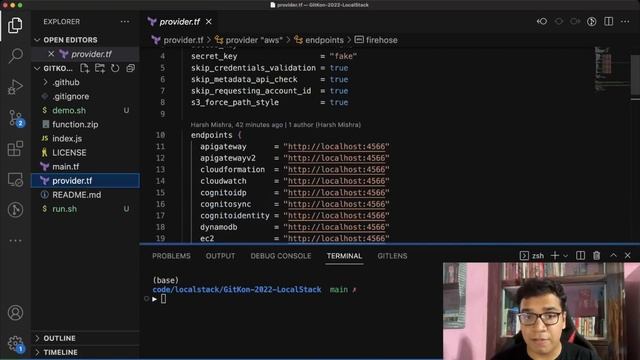Viewport: 640px width, 360px height.
Task: Create a new folder in the project
Action: [x=100, y=68]
